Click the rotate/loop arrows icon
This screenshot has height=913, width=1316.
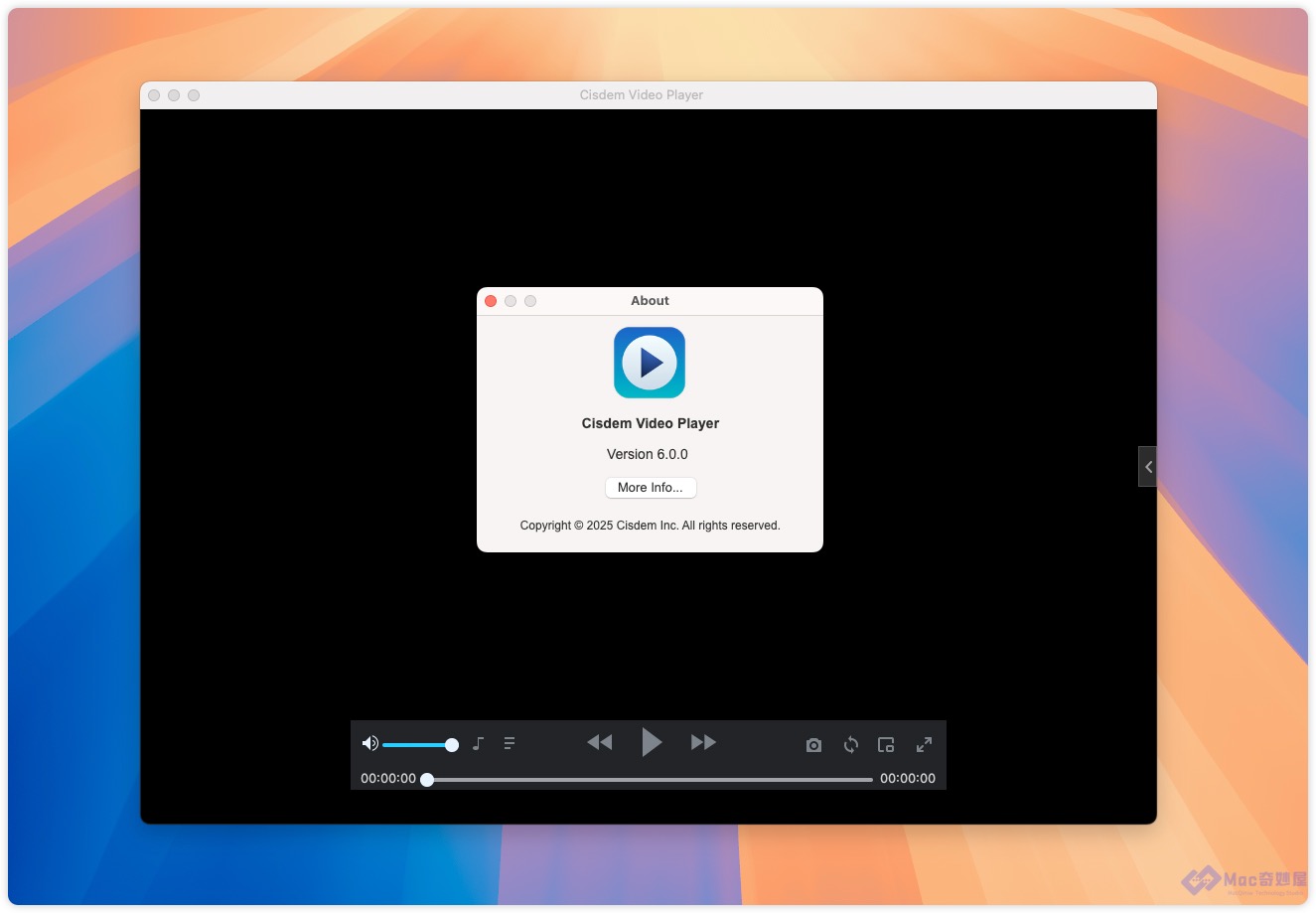click(x=851, y=744)
